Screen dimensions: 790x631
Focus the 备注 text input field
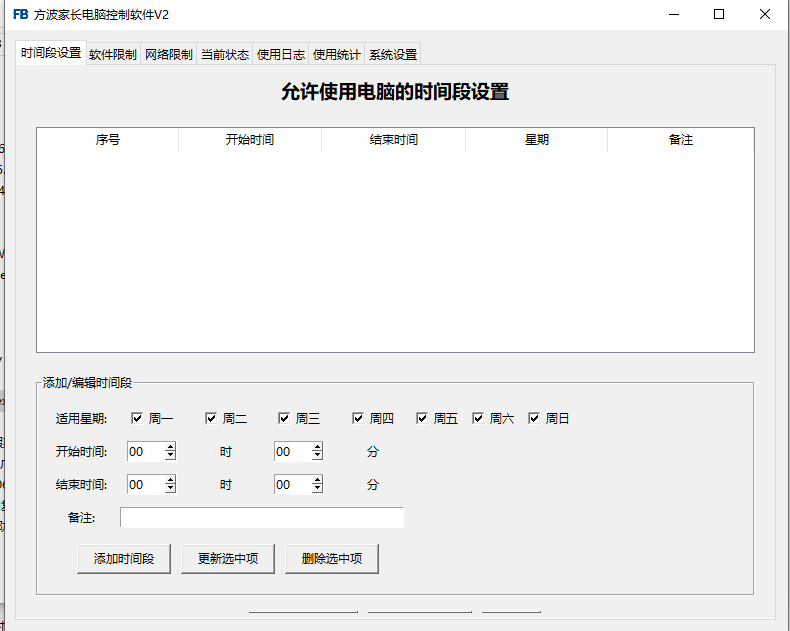tap(262, 517)
